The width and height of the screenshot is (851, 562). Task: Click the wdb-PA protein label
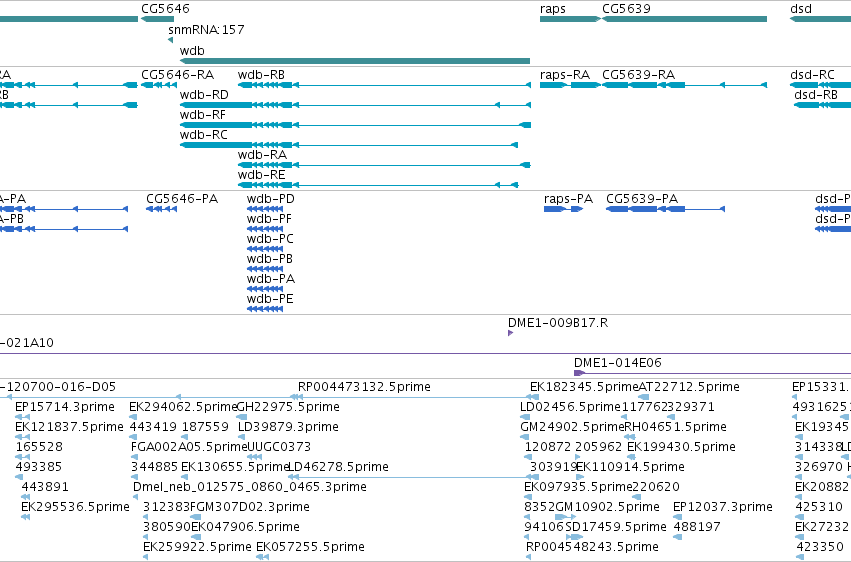click(271, 279)
